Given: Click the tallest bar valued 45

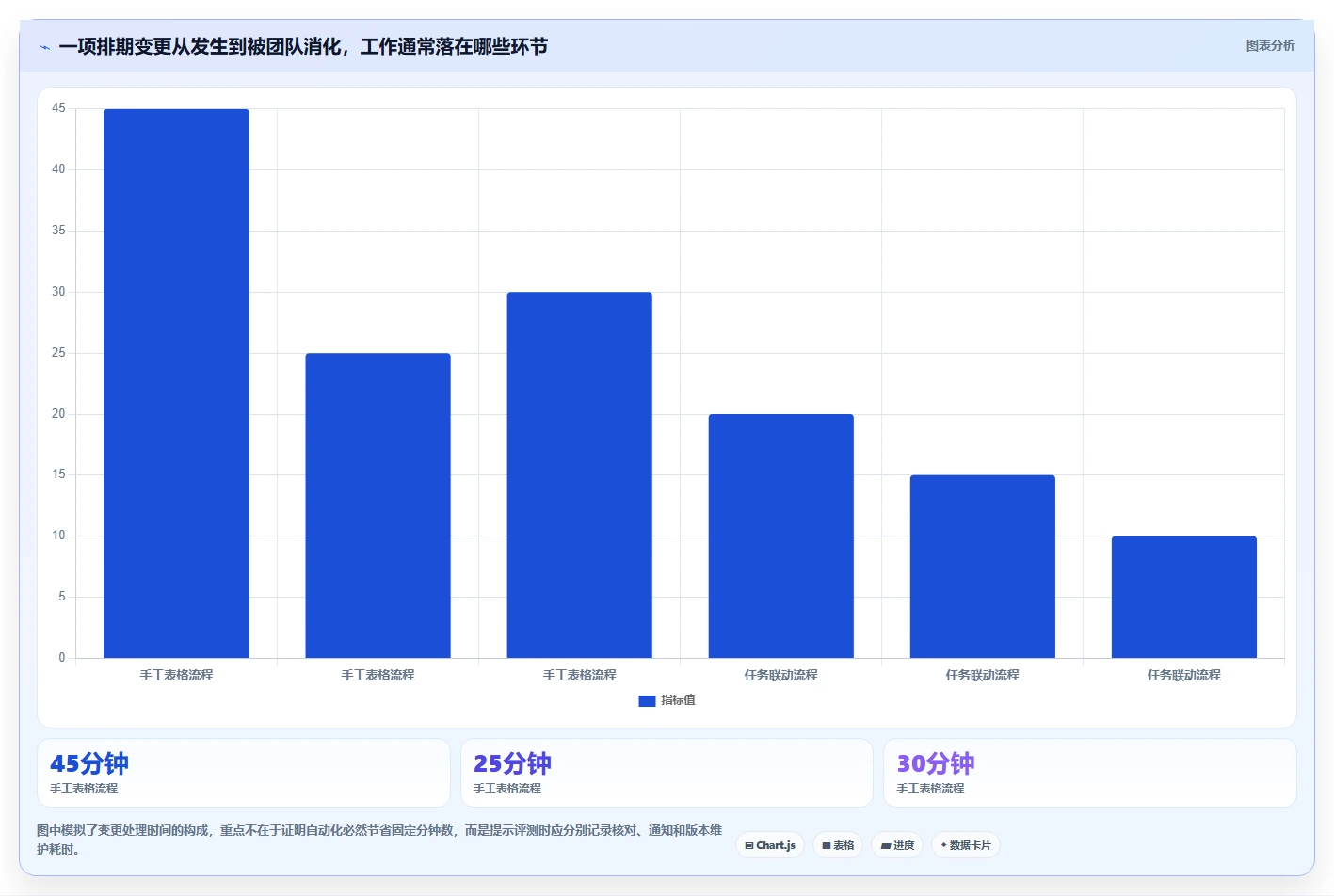Looking at the screenshot, I should click(176, 383).
